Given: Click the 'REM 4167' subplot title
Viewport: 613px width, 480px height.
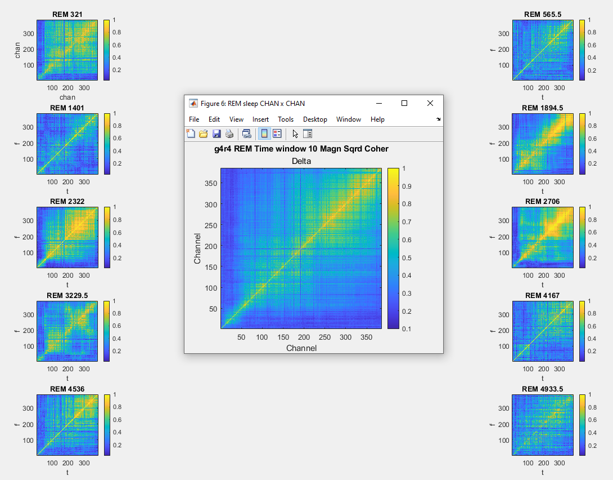Looking at the screenshot, I should (543, 295).
